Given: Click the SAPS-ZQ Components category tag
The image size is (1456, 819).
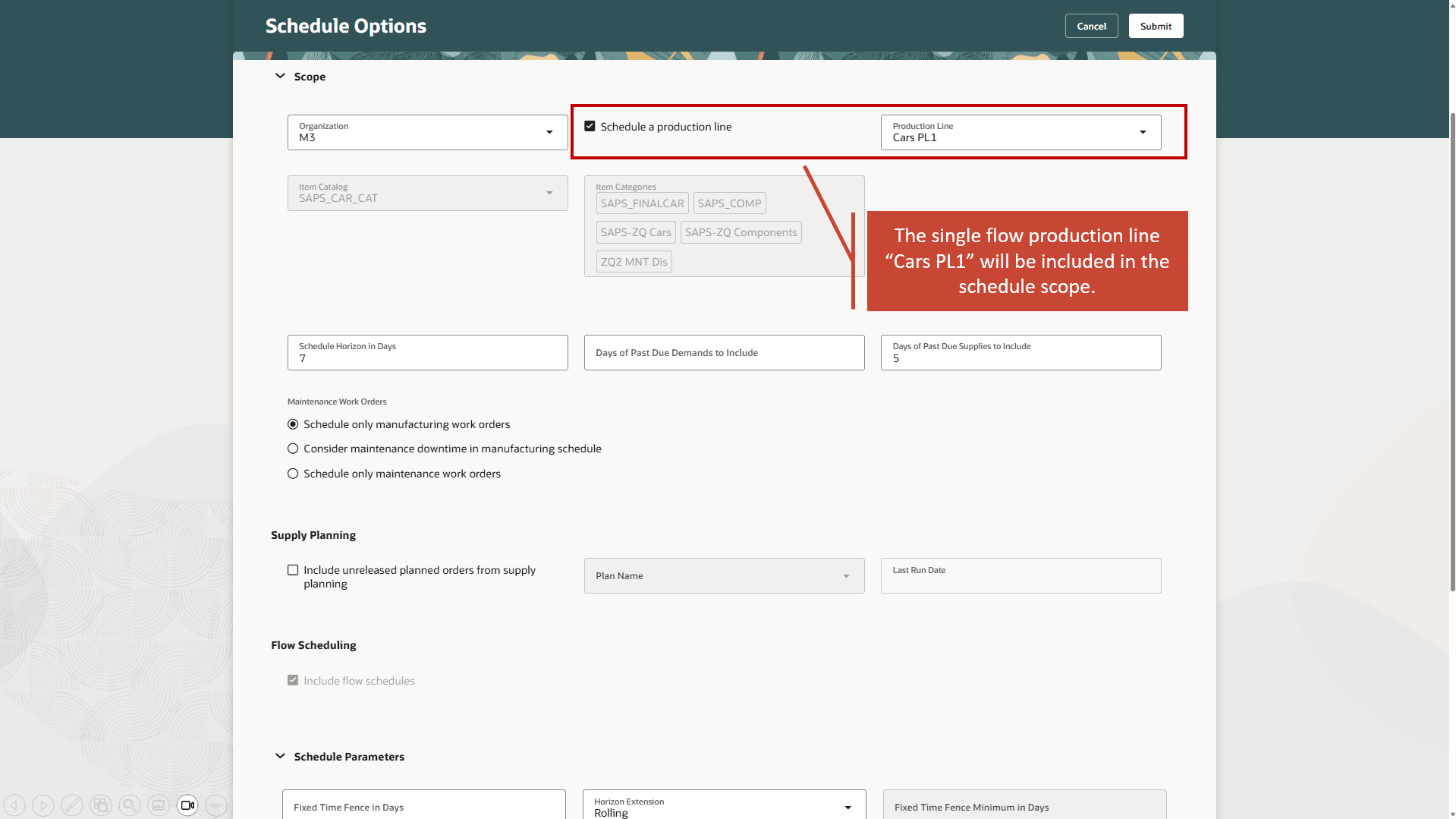Looking at the screenshot, I should (741, 232).
